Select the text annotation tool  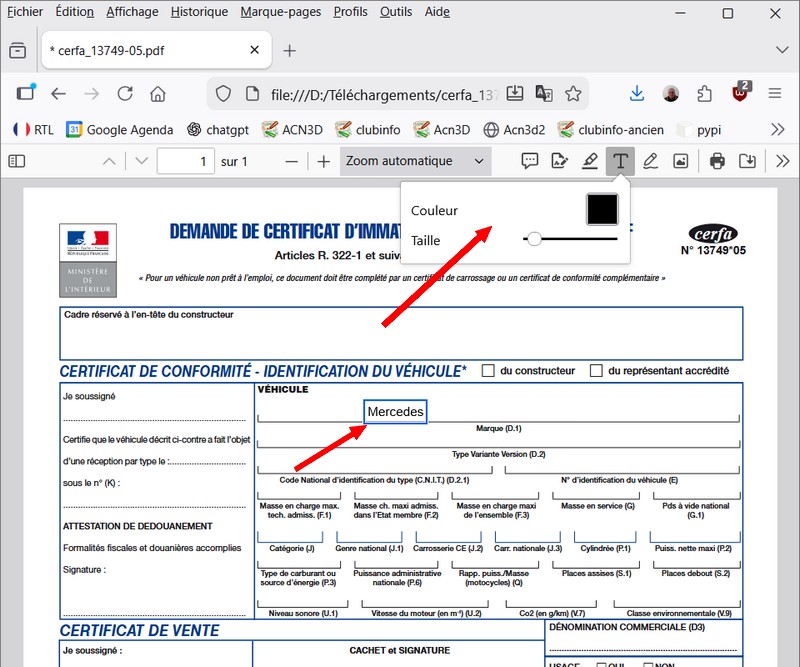(621, 161)
